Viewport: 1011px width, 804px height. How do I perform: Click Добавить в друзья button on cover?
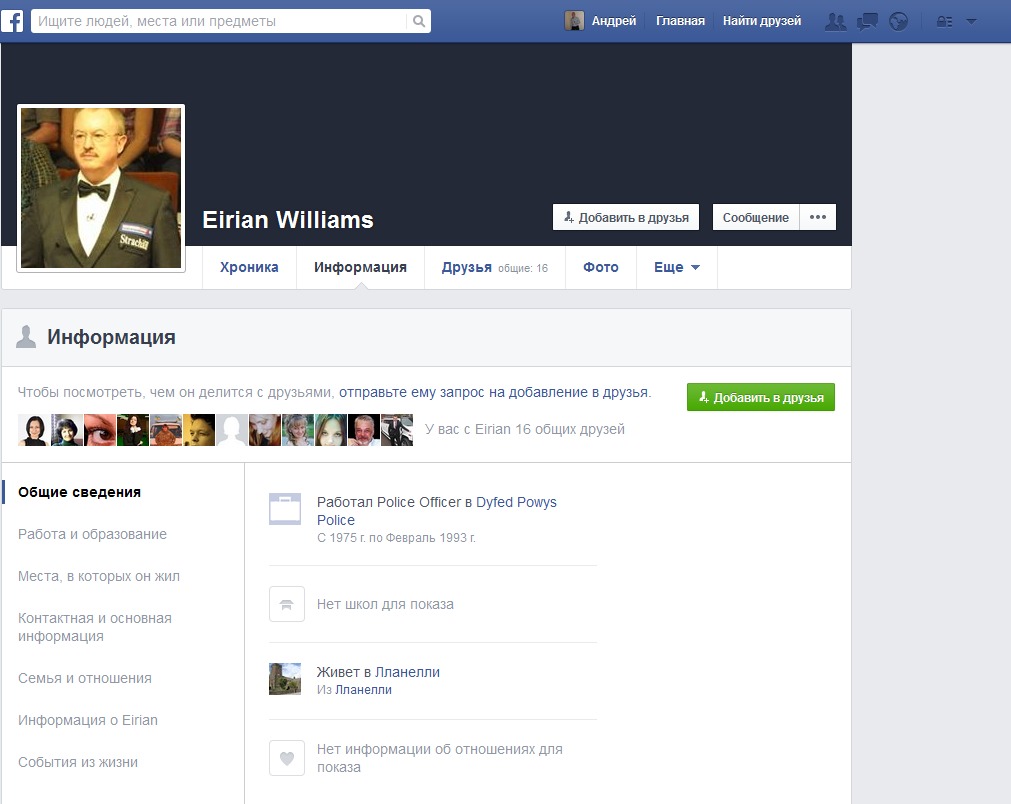(x=626, y=217)
